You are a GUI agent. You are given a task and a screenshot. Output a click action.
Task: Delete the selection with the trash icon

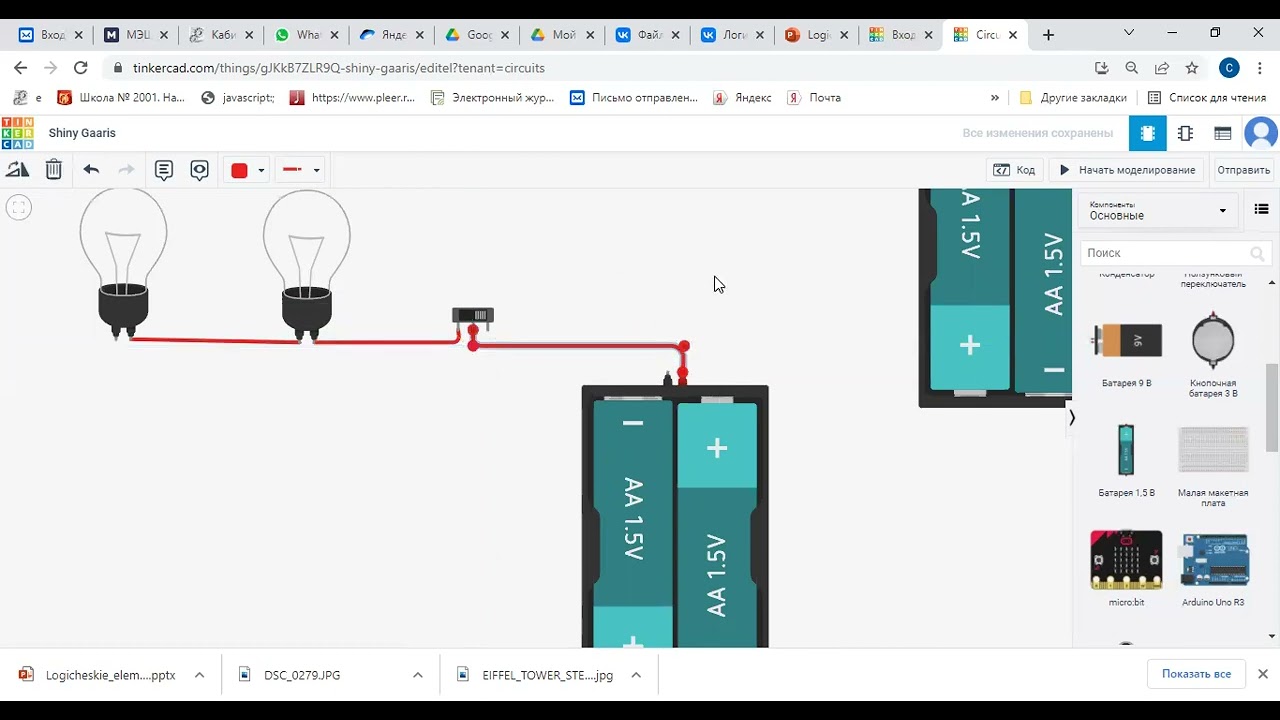[54, 170]
